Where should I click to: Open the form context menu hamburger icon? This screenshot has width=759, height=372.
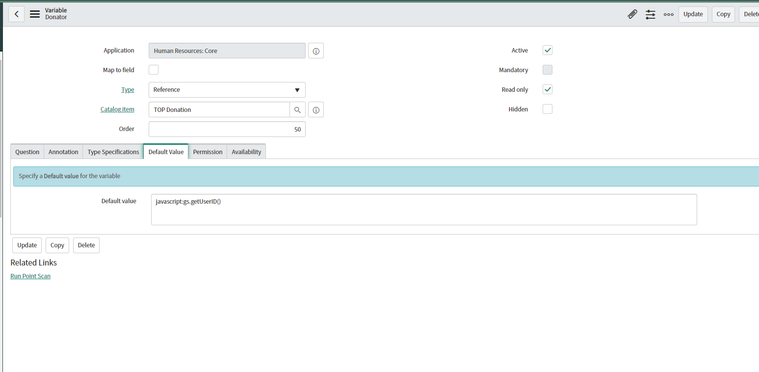tap(35, 14)
